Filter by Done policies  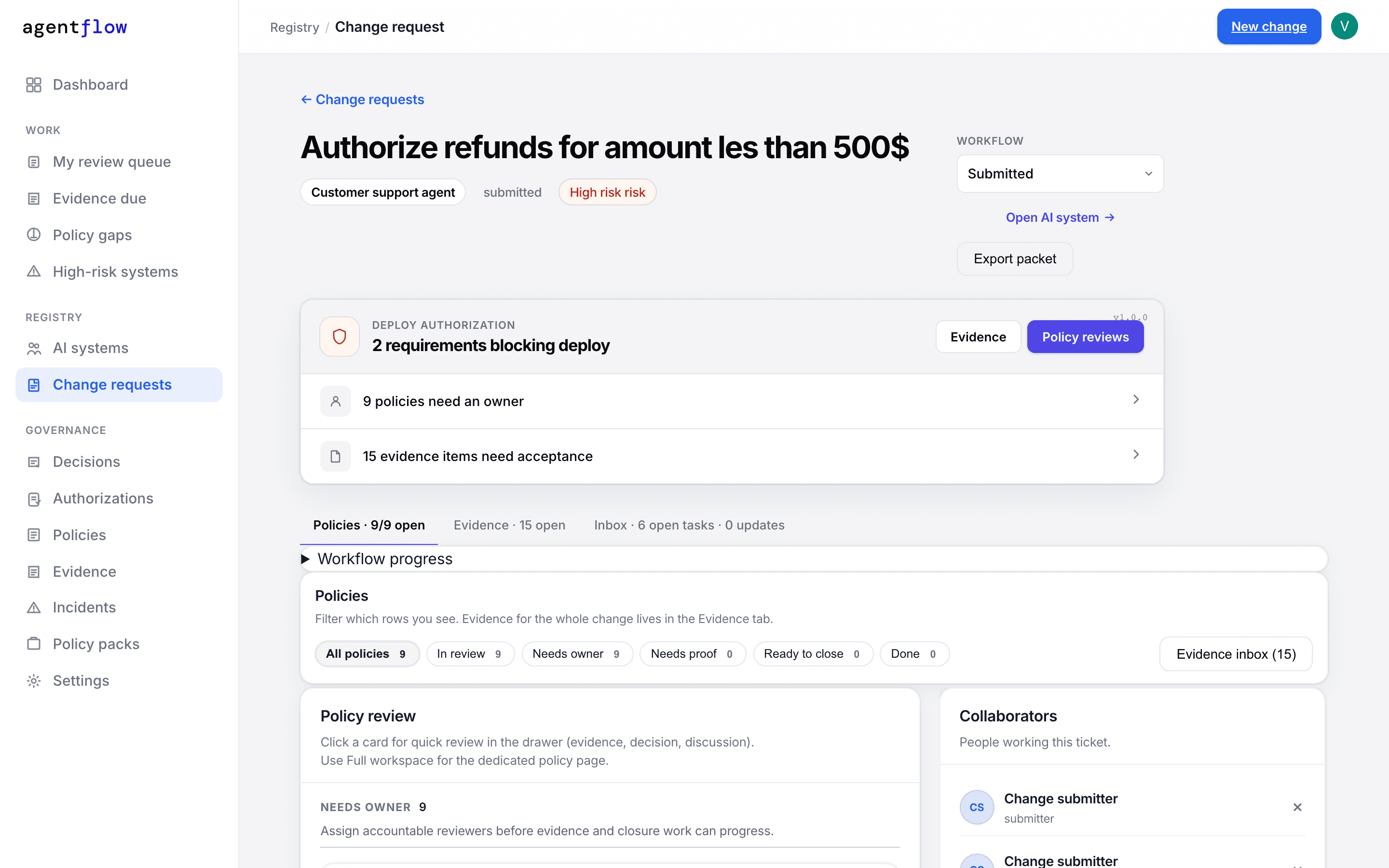tap(914, 654)
